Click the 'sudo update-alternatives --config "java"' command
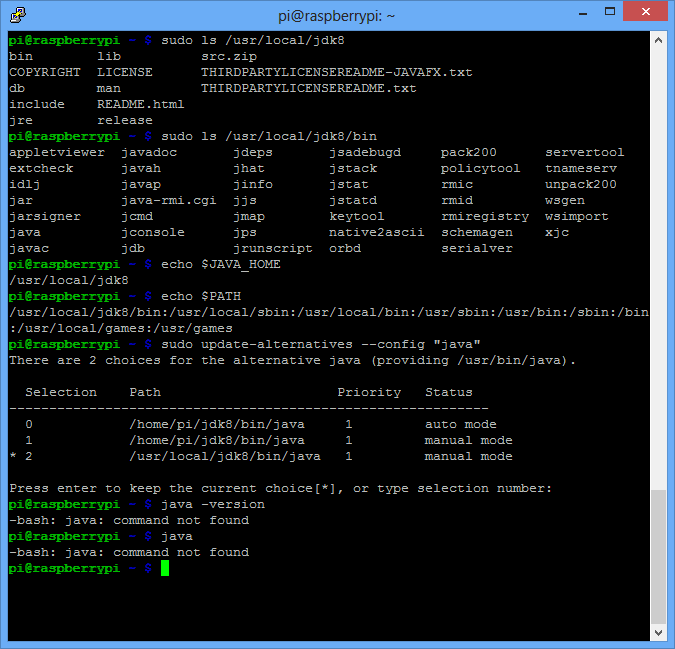The height and width of the screenshot is (649, 675). point(321,344)
